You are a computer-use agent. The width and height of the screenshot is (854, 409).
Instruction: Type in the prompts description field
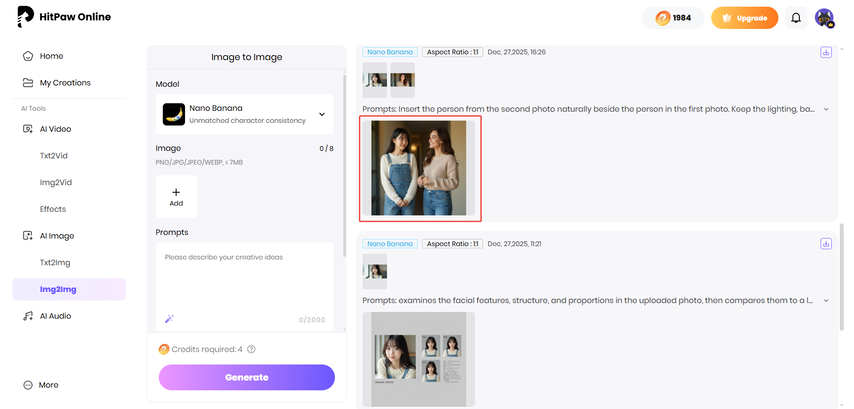tap(244, 280)
